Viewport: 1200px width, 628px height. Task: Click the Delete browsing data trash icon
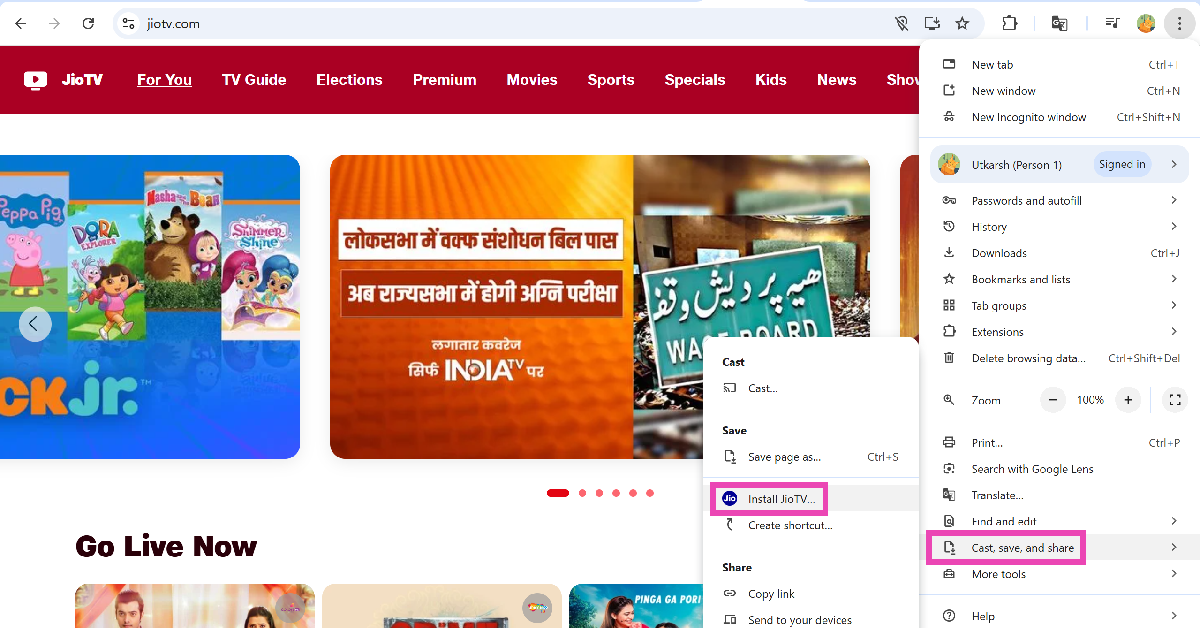click(x=949, y=358)
